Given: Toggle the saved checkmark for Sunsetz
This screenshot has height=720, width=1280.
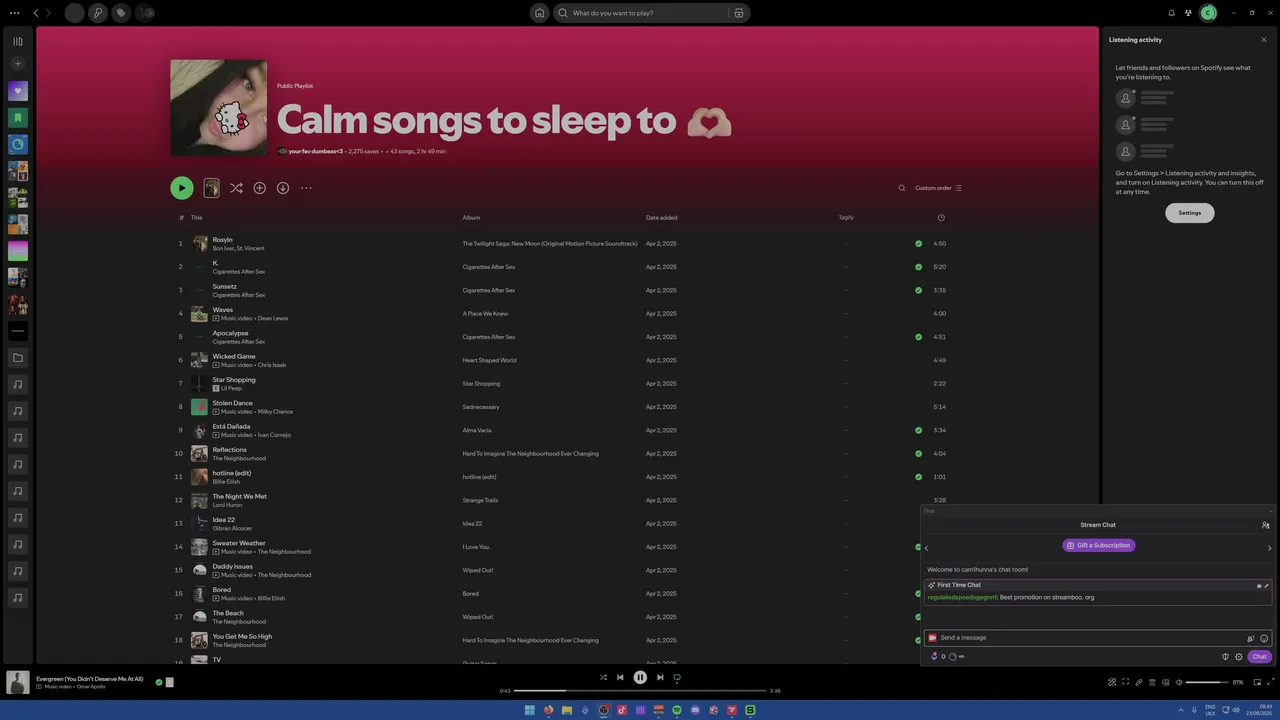Looking at the screenshot, I should (918, 290).
